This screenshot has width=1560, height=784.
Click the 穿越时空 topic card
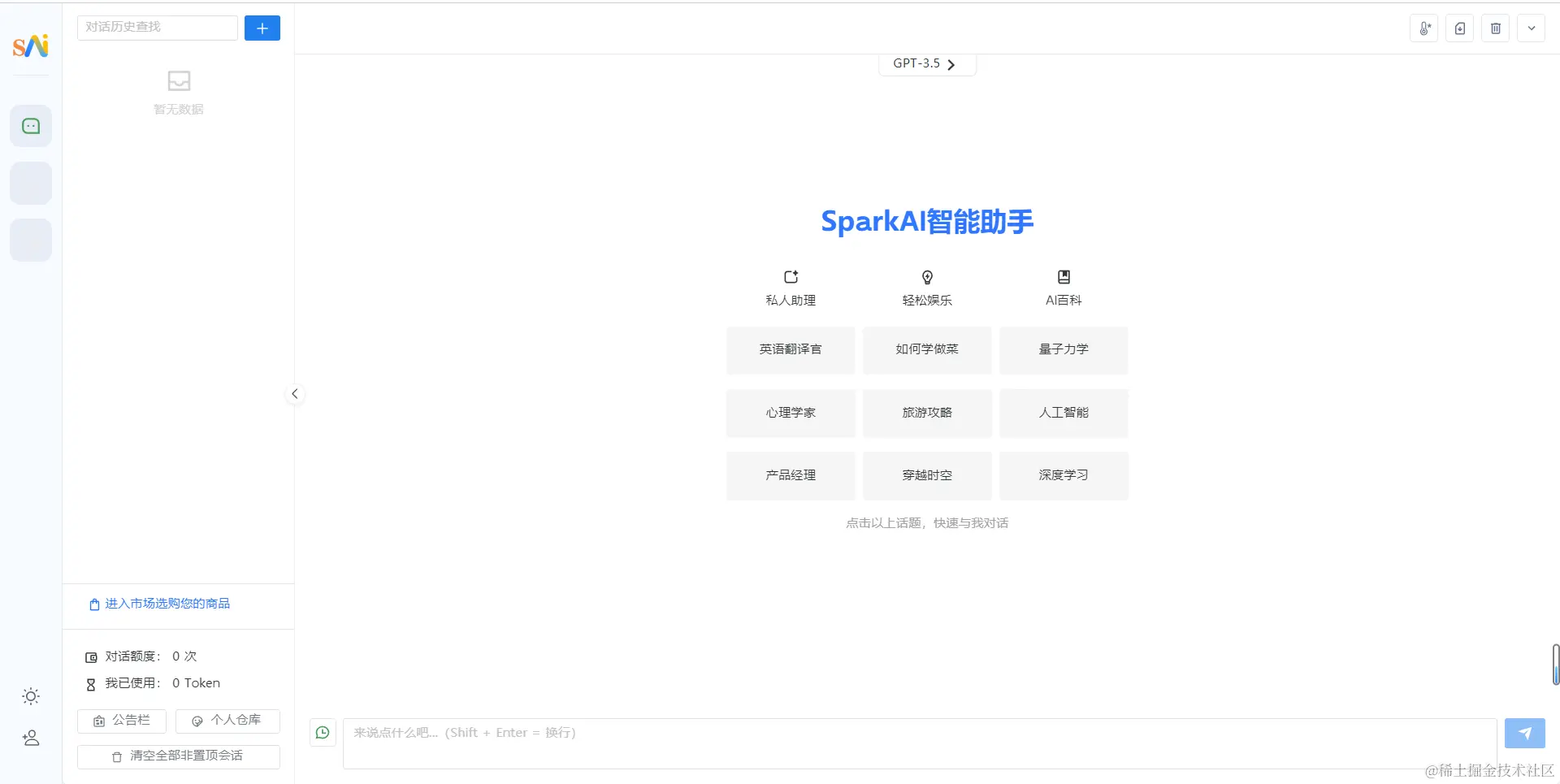click(927, 475)
